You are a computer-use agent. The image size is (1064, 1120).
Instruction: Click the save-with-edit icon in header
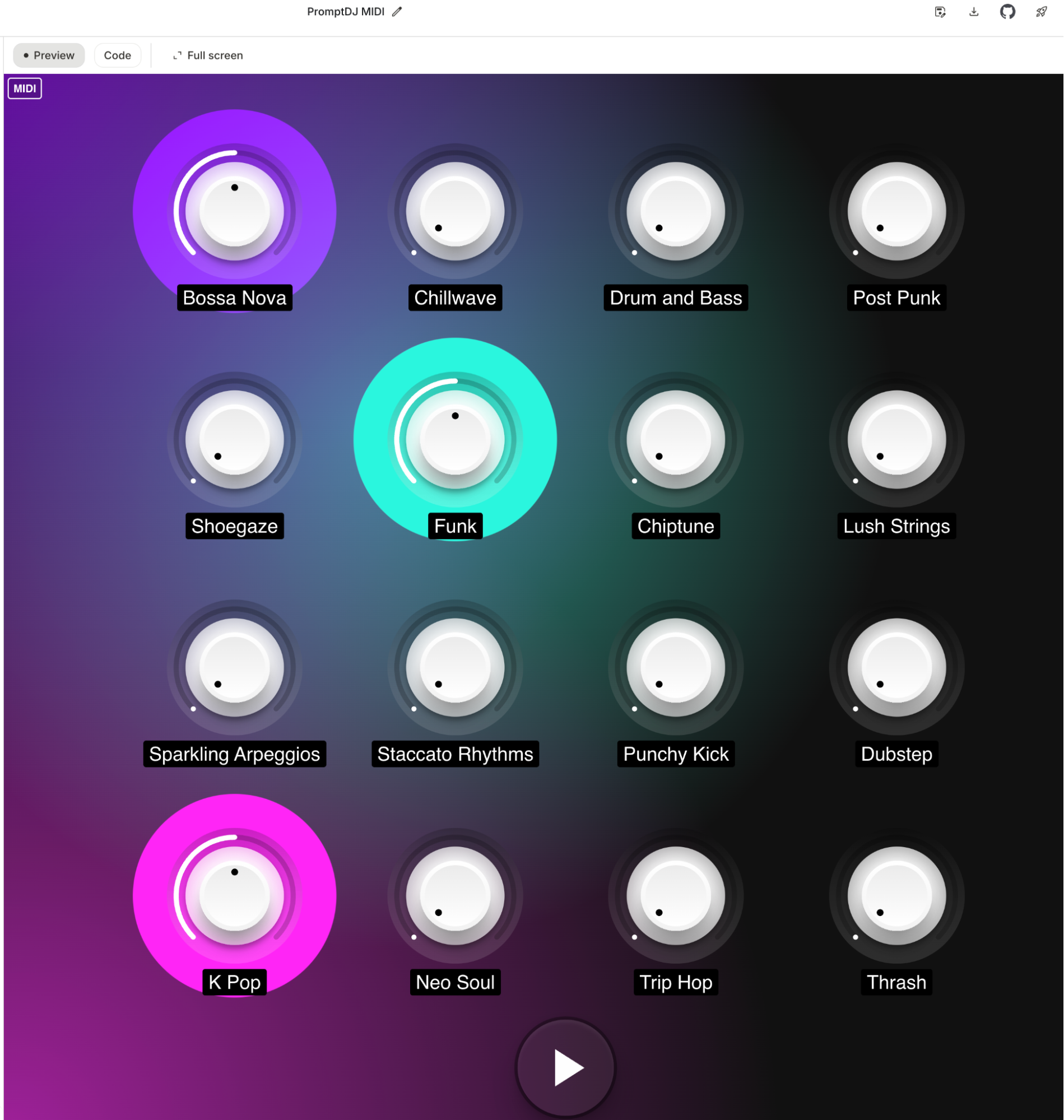coord(940,12)
